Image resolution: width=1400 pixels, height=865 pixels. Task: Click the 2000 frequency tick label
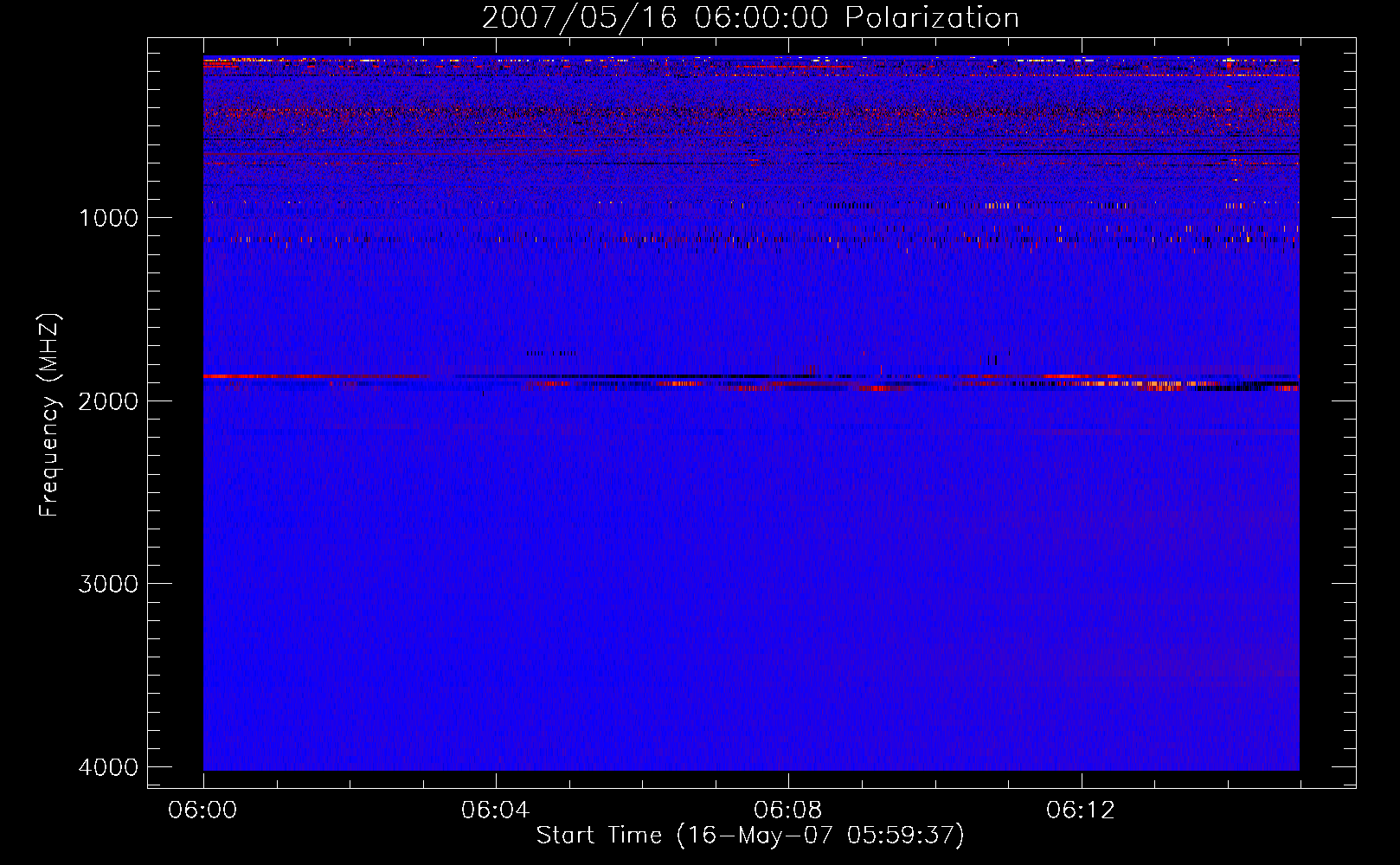(108, 400)
